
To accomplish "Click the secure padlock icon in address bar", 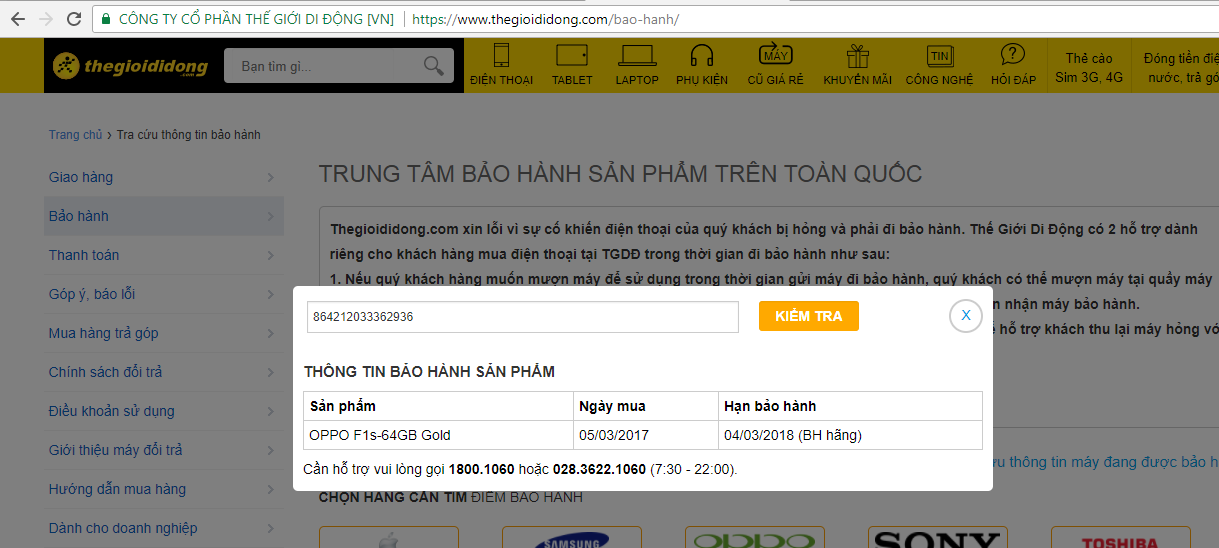I will [x=105, y=19].
